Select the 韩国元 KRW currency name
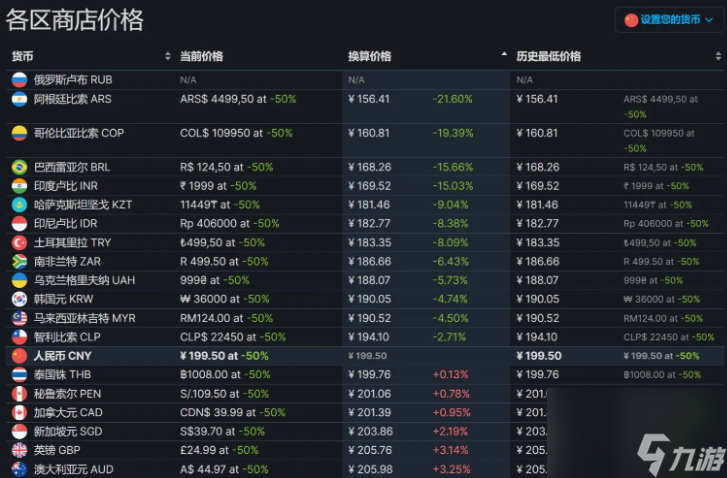The image size is (727, 478). coord(64,299)
